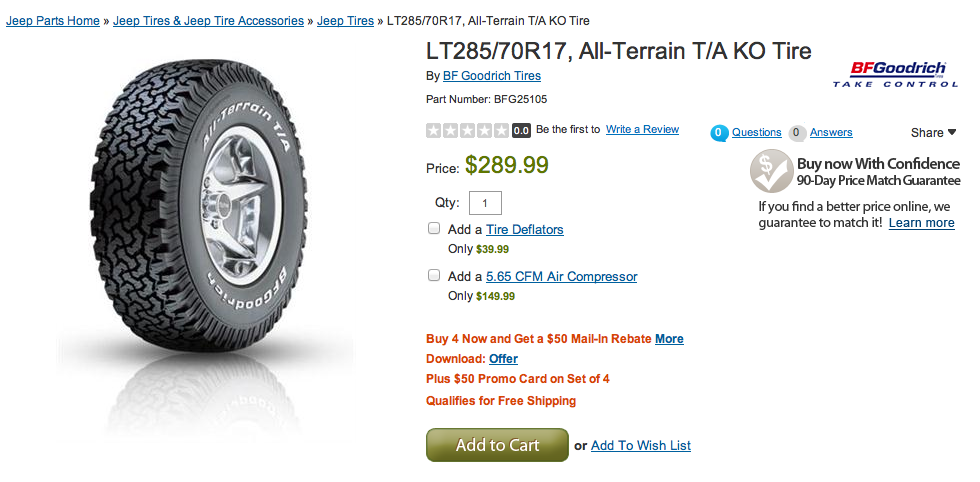Viewport: 980px width, 482px height.
Task: Open the Write a Review link
Action: 642,129
